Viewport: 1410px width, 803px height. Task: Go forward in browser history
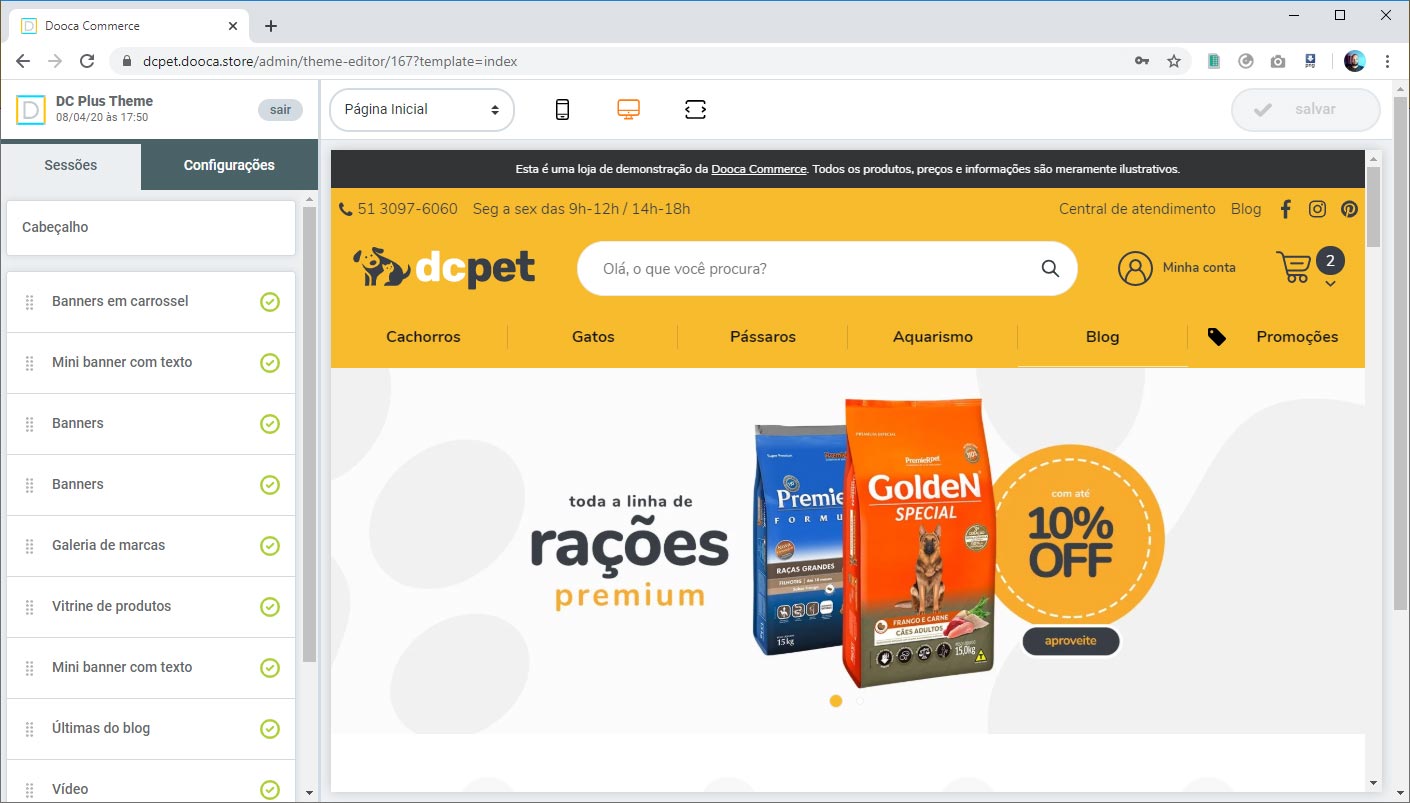point(55,61)
